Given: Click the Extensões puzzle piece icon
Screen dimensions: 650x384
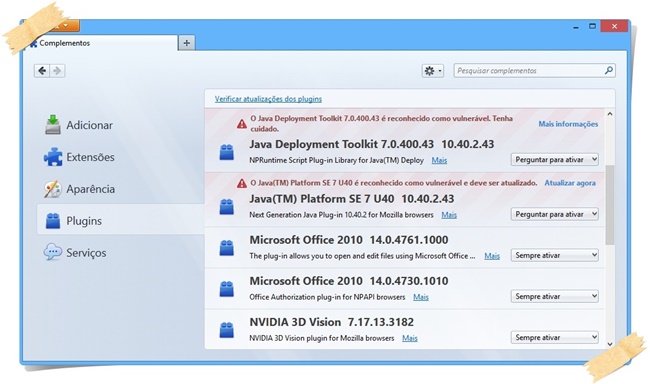Looking at the screenshot, I should point(53,157).
